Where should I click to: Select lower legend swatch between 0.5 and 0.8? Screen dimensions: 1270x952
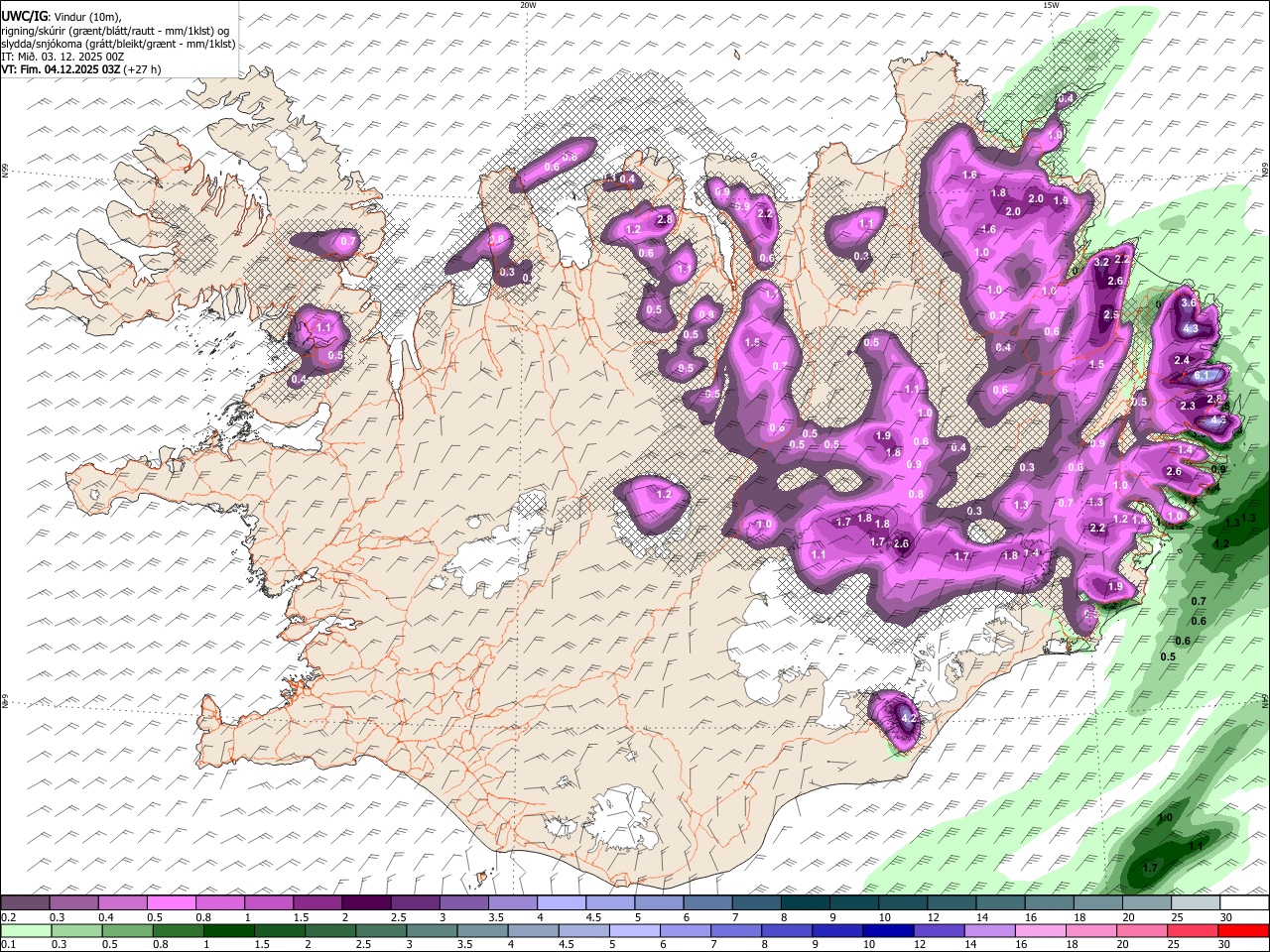pyautogui.click(x=128, y=930)
